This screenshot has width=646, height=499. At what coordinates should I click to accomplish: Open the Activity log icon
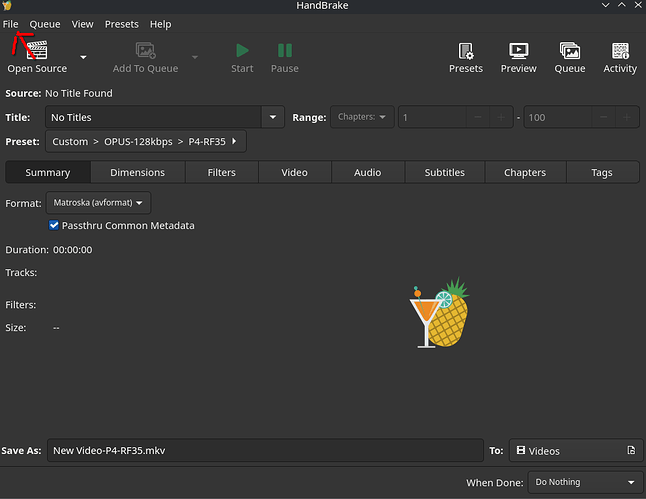[620, 51]
